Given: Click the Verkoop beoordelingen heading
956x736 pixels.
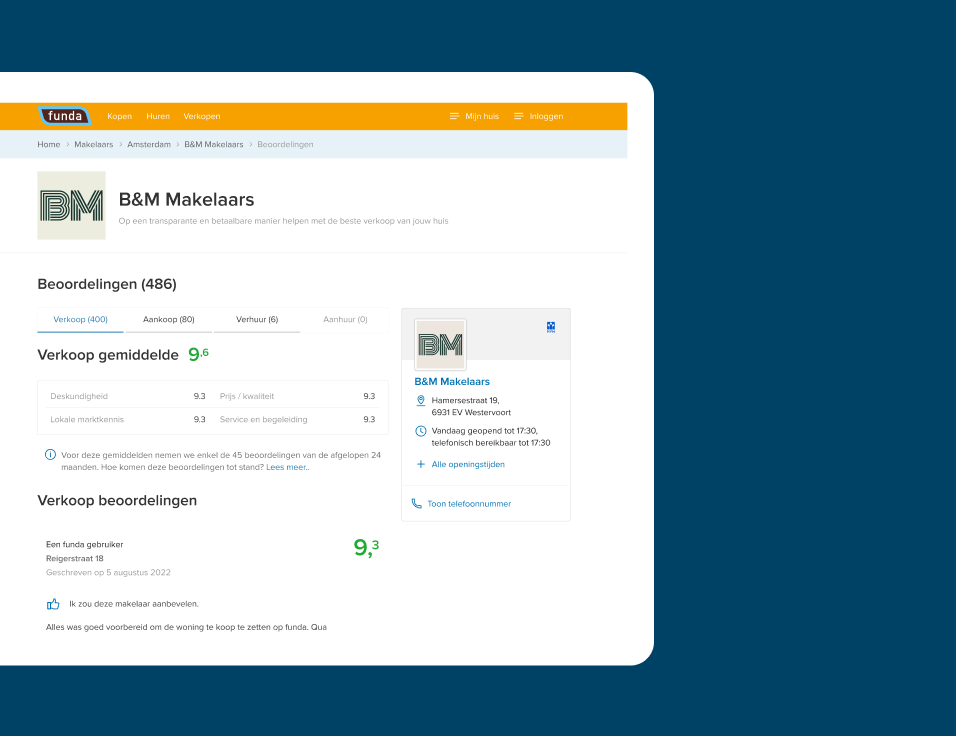Looking at the screenshot, I should (117, 501).
